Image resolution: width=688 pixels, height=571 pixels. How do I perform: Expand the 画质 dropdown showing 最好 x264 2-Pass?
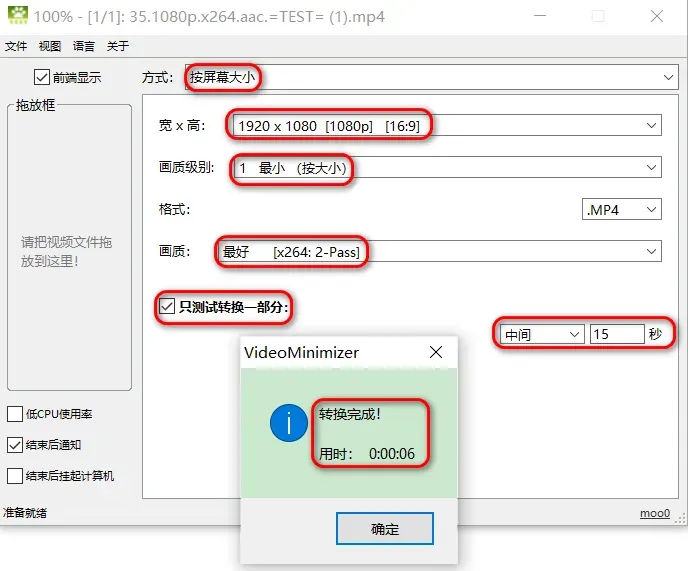pyautogui.click(x=440, y=251)
